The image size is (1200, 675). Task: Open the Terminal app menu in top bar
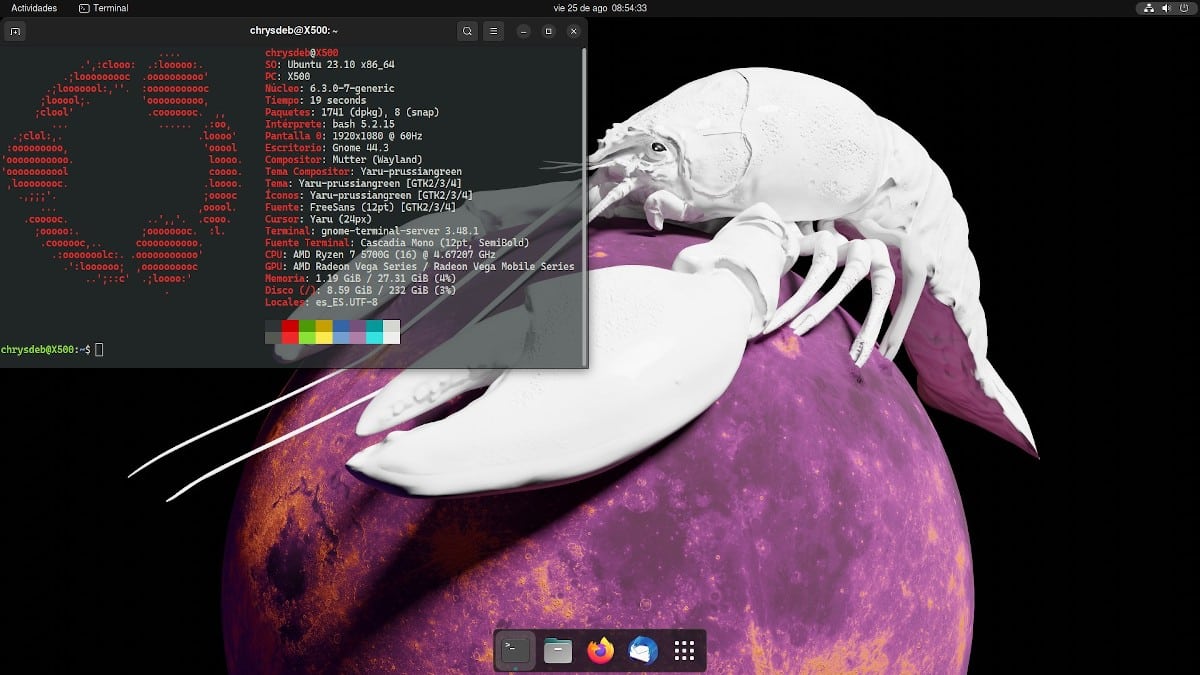tap(103, 8)
